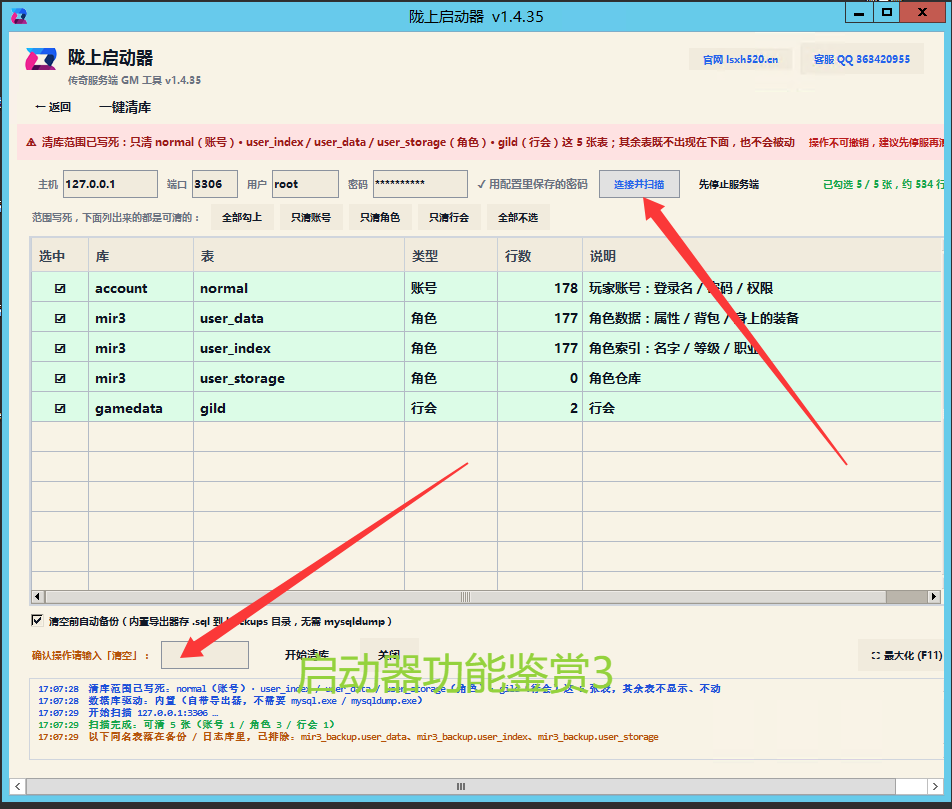The image size is (952, 809).
Task: Click the 只清账号 button
Action: click(x=311, y=217)
